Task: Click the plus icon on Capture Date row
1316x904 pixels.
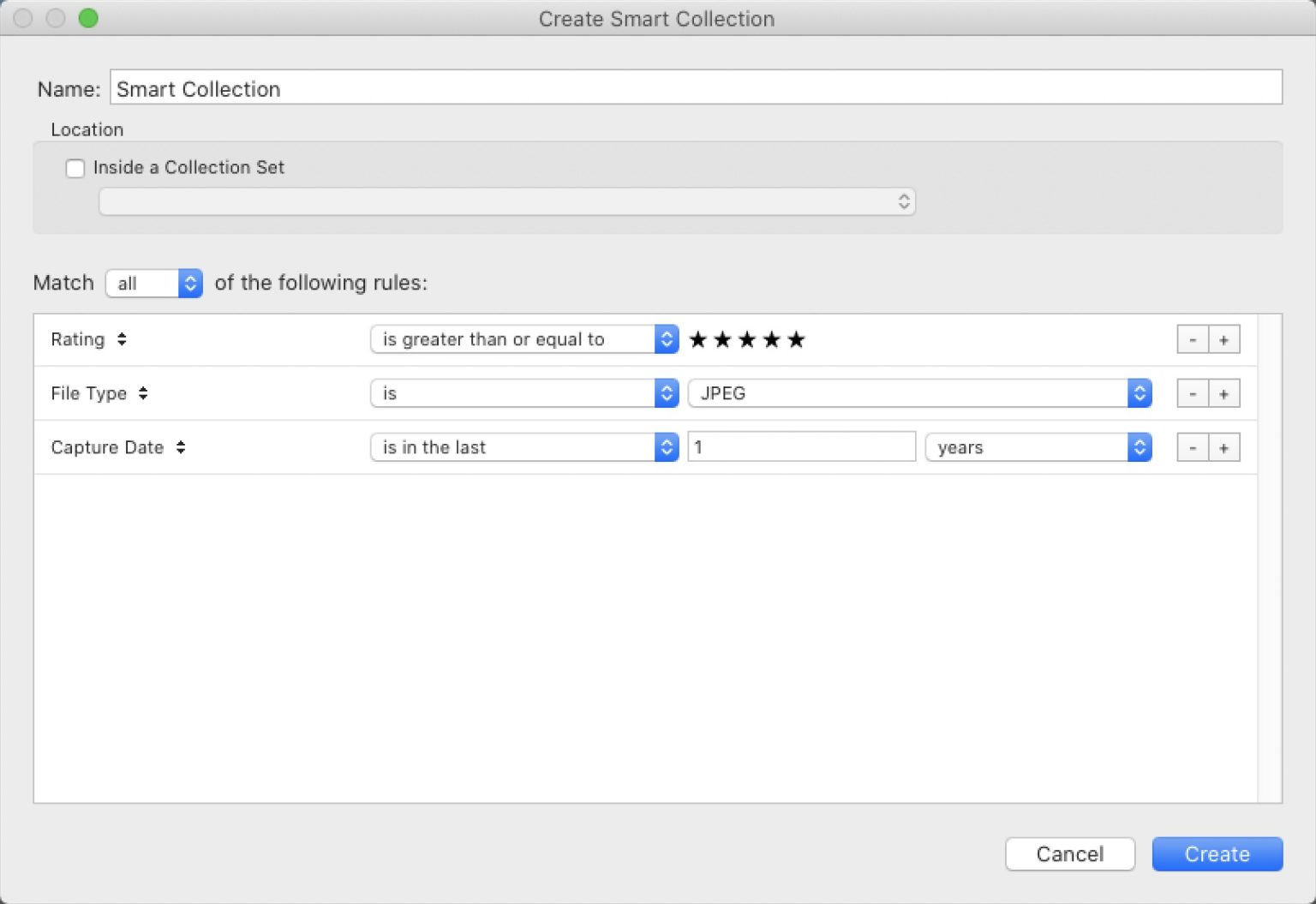Action: click(x=1225, y=446)
